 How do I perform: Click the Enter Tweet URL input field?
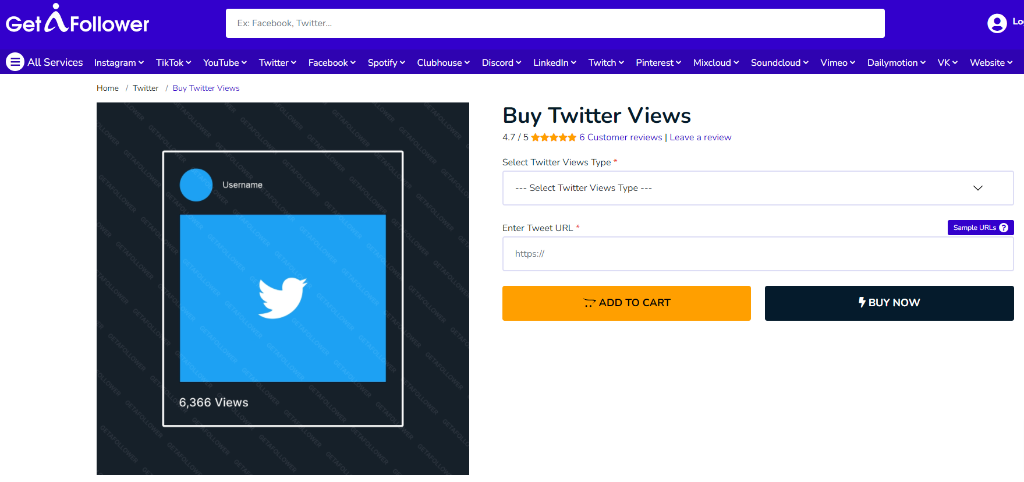[x=758, y=253]
